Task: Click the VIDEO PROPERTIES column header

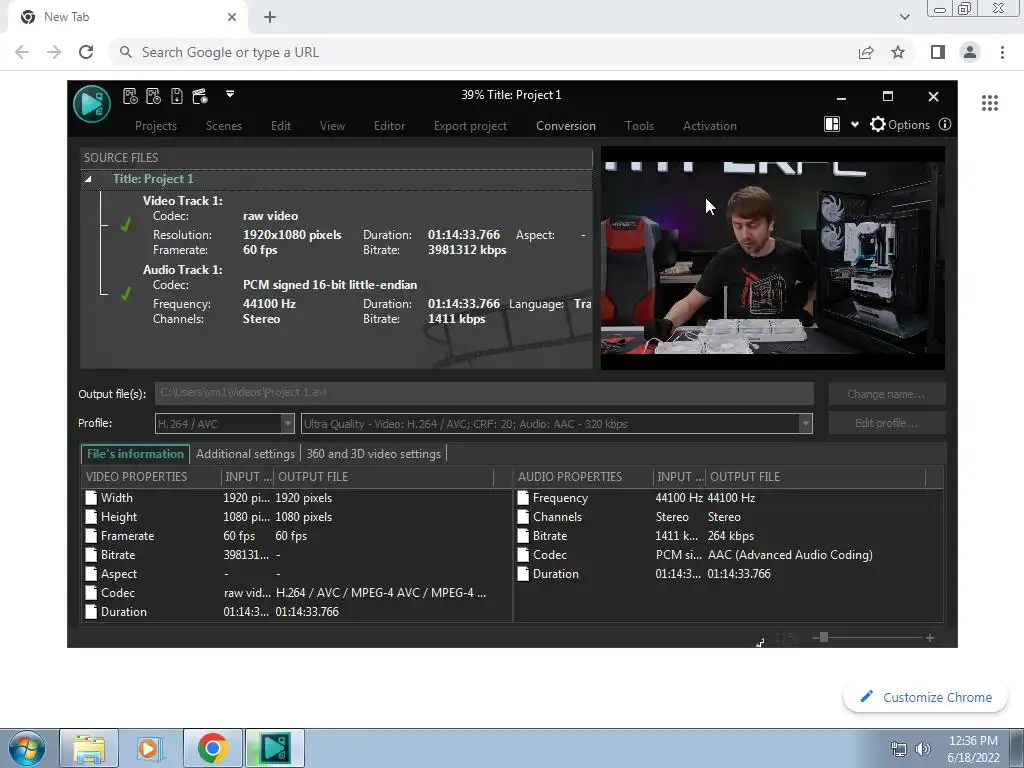Action: [x=151, y=477]
